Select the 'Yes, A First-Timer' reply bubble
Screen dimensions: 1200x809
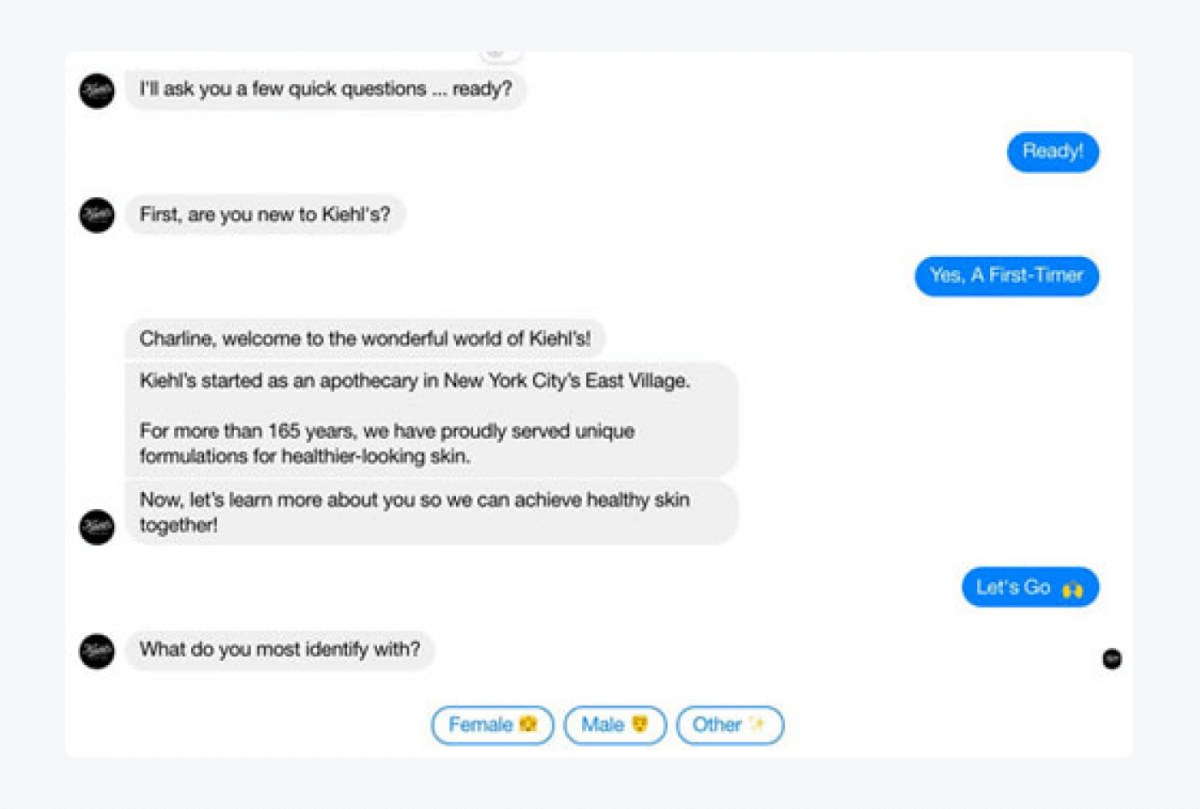click(x=1006, y=276)
